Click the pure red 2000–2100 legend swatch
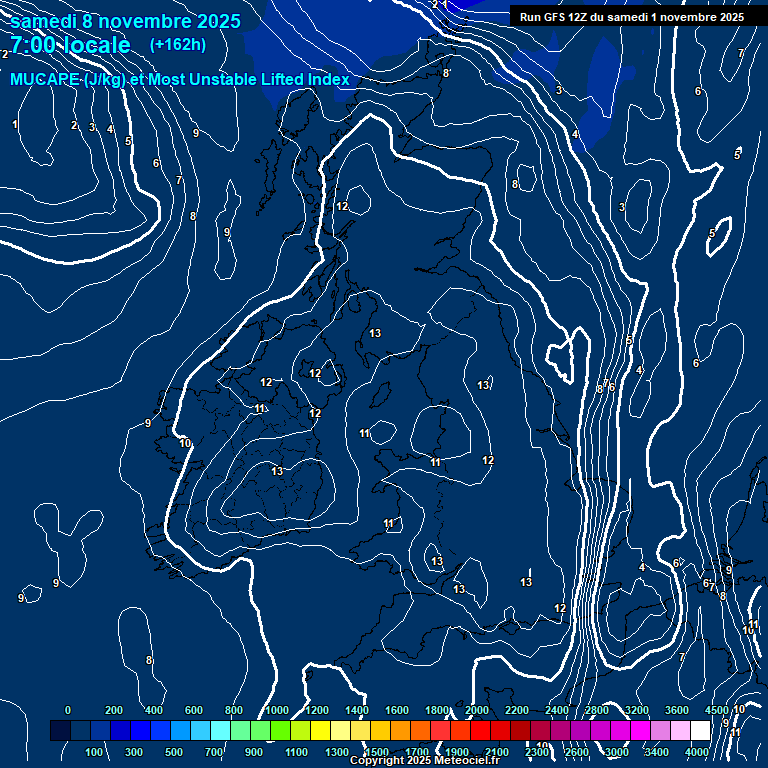Image resolution: width=768 pixels, height=768 pixels. tap(480, 730)
